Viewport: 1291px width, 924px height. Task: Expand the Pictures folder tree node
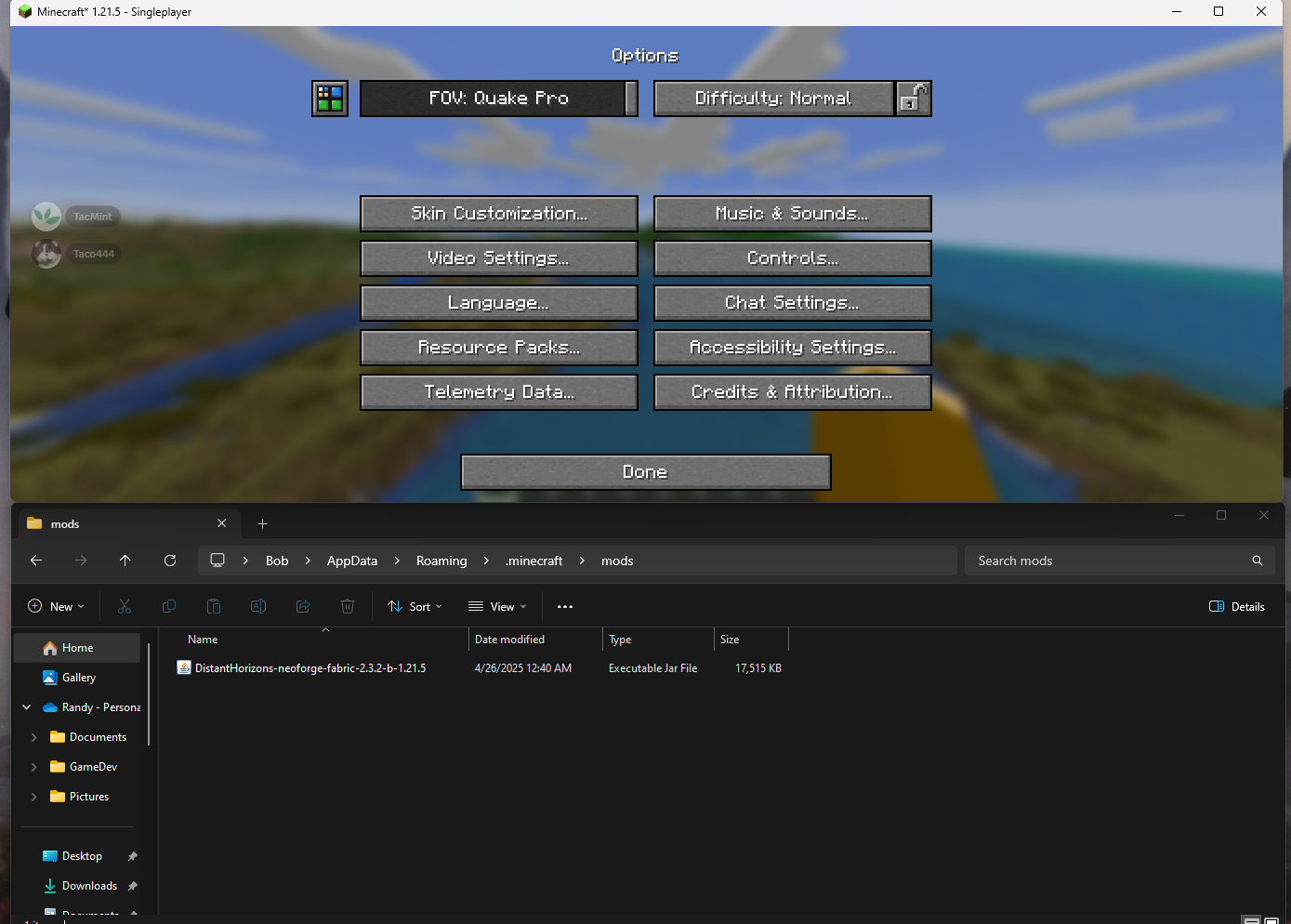[x=34, y=797]
